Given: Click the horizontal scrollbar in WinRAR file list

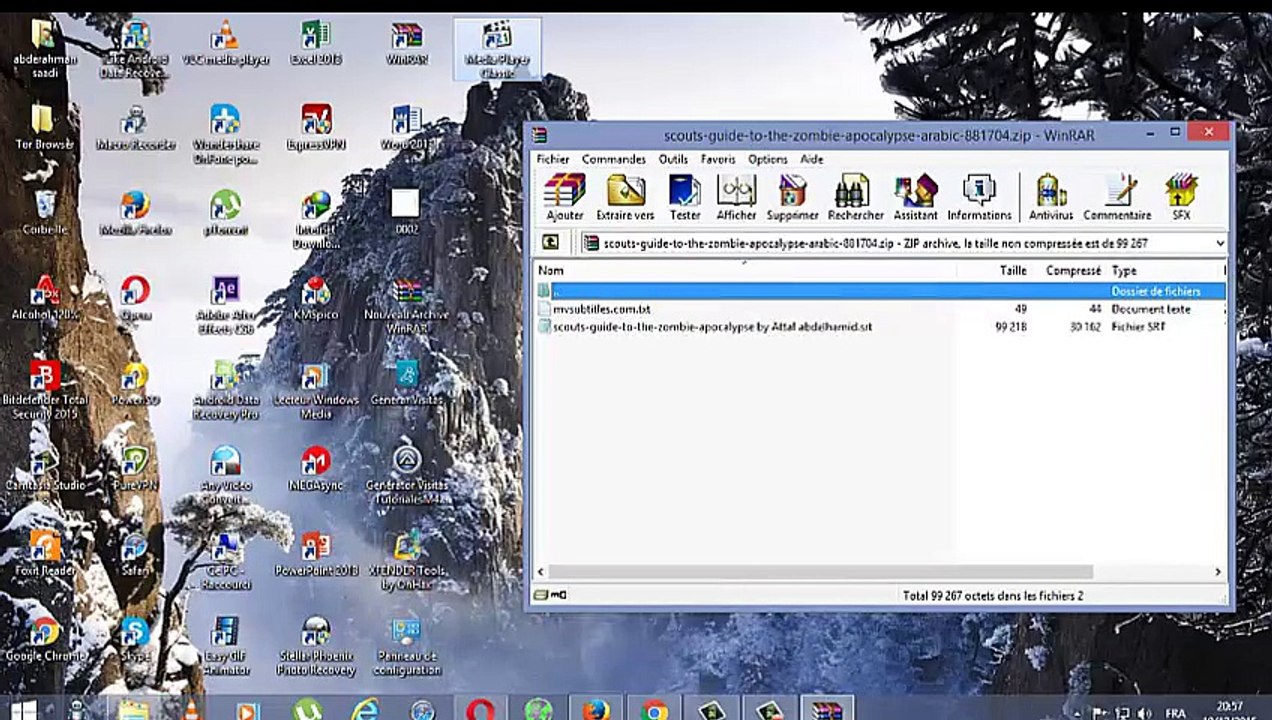Looking at the screenshot, I should point(820,572).
